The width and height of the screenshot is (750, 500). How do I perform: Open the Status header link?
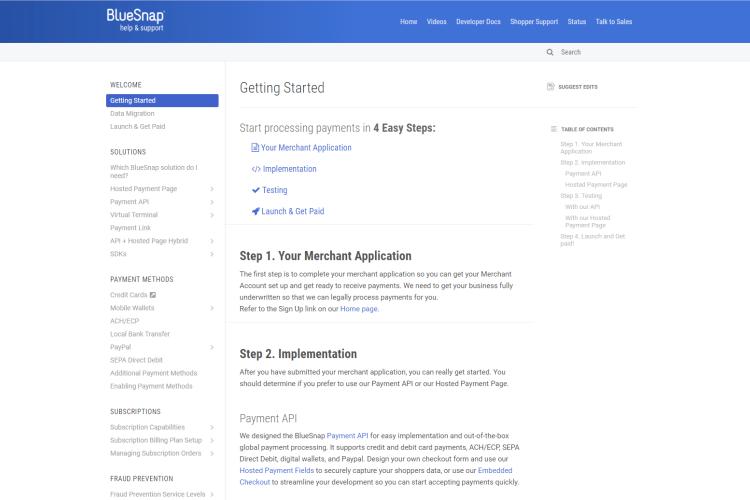576,22
